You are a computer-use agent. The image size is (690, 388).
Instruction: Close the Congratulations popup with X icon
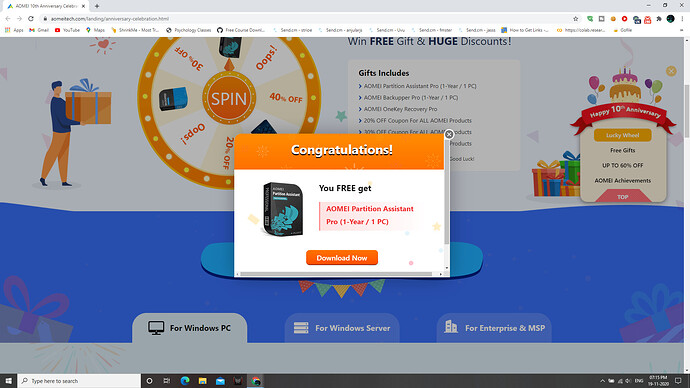click(x=449, y=134)
